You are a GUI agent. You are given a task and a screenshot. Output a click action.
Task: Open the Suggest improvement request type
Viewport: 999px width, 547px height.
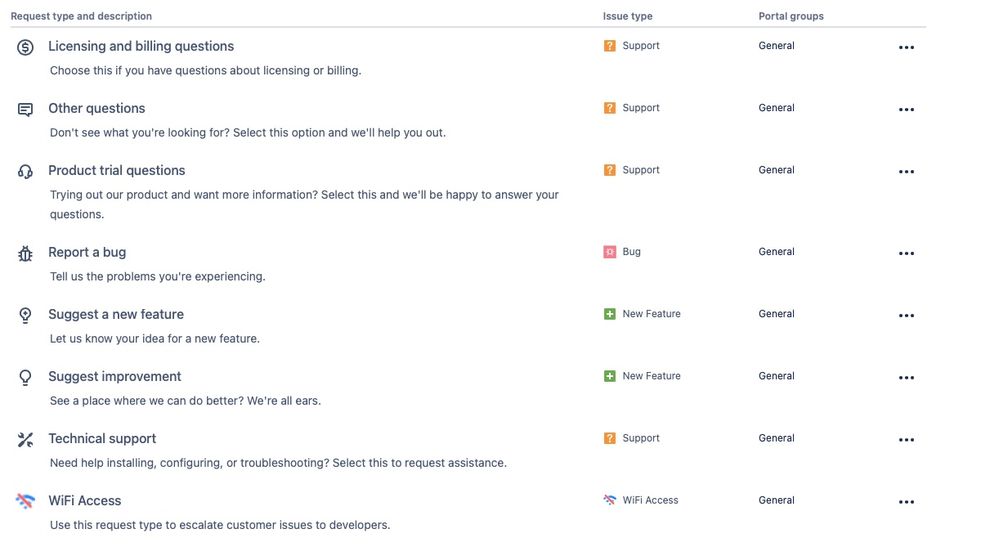tap(115, 376)
